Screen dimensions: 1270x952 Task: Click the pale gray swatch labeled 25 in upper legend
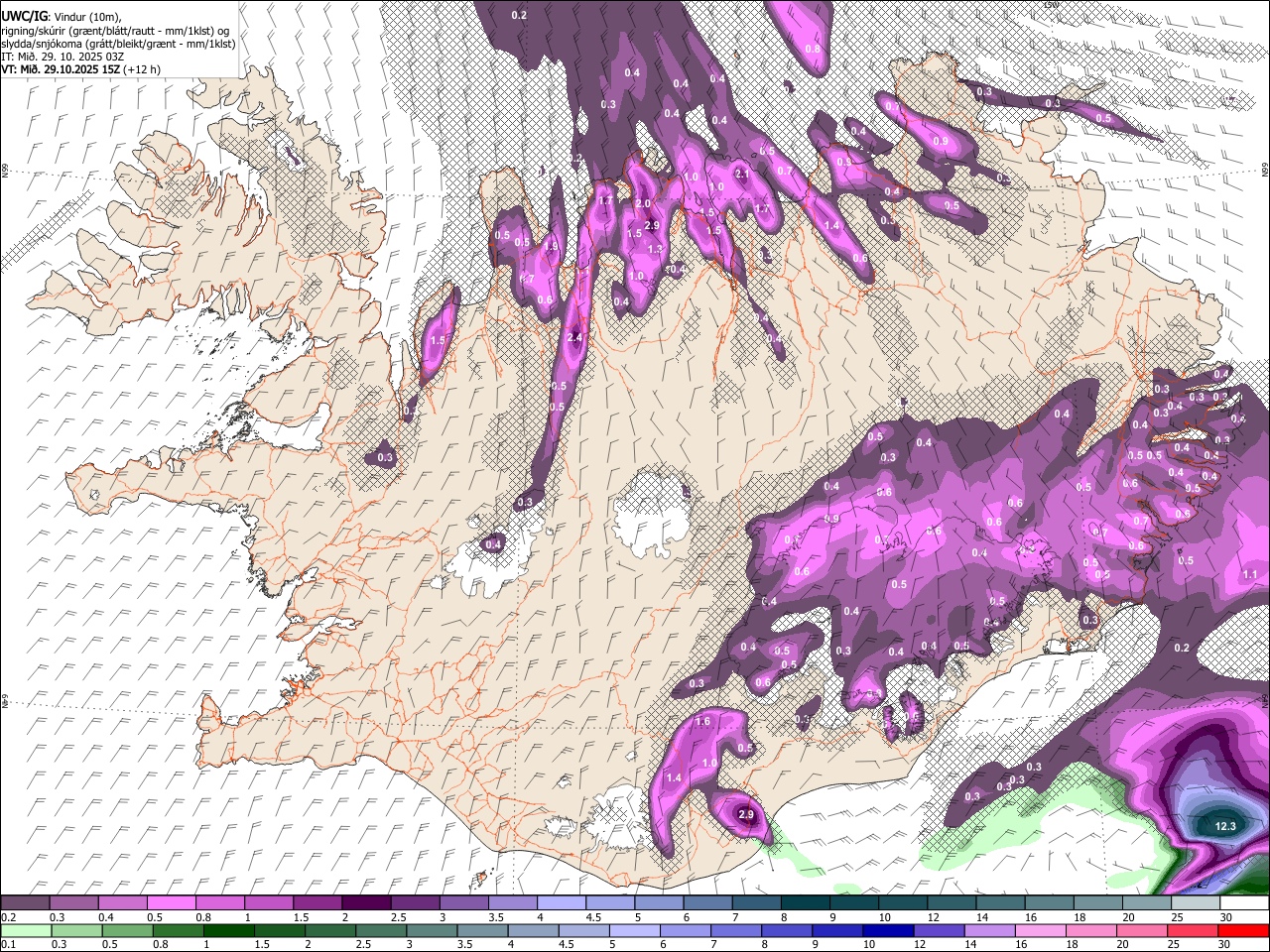pyautogui.click(x=1195, y=903)
